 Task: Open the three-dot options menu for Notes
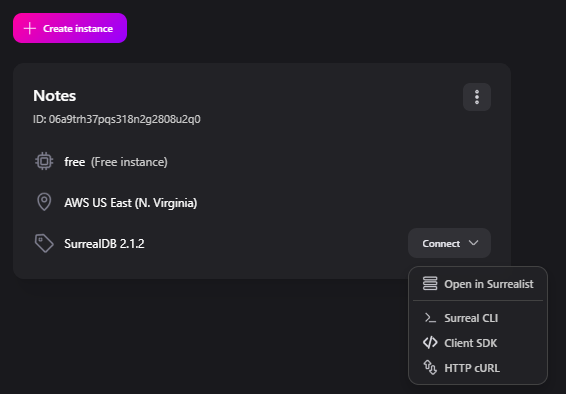(477, 97)
